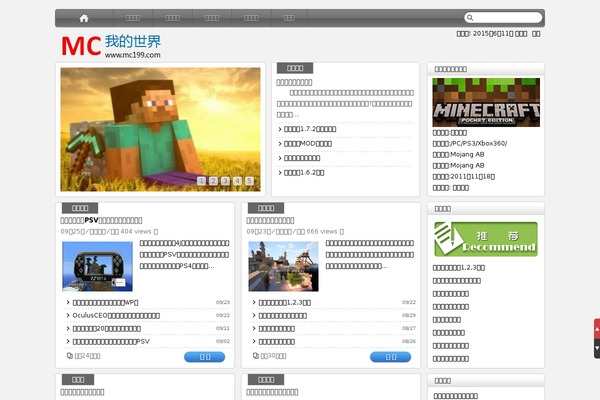Open the list link mentioning 1.6.2
The width and height of the screenshot is (600, 400).
[304, 173]
